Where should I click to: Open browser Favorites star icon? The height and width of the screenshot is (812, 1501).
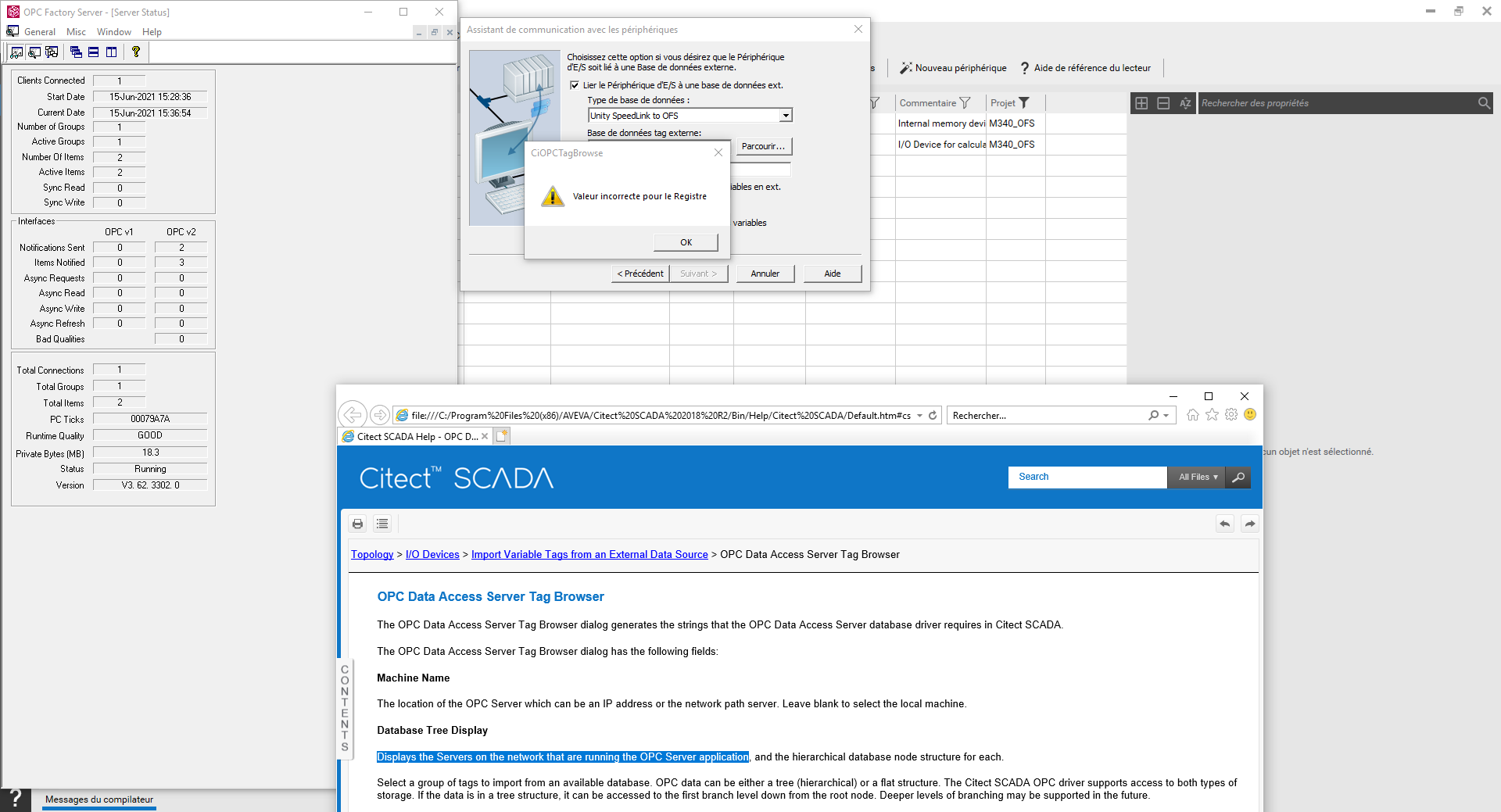(1212, 415)
